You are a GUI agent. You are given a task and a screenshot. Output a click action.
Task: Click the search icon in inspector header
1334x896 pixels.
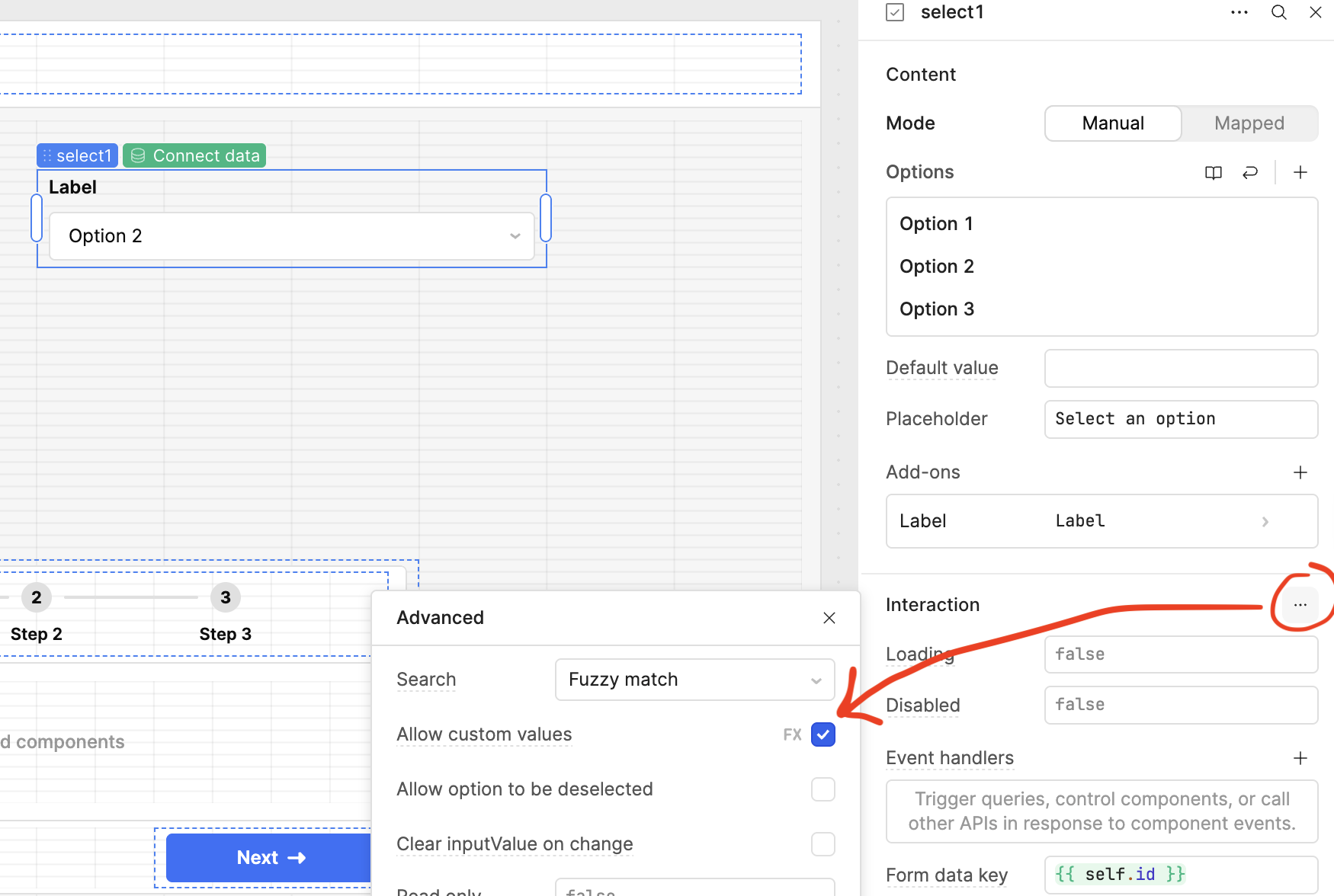point(1278,12)
